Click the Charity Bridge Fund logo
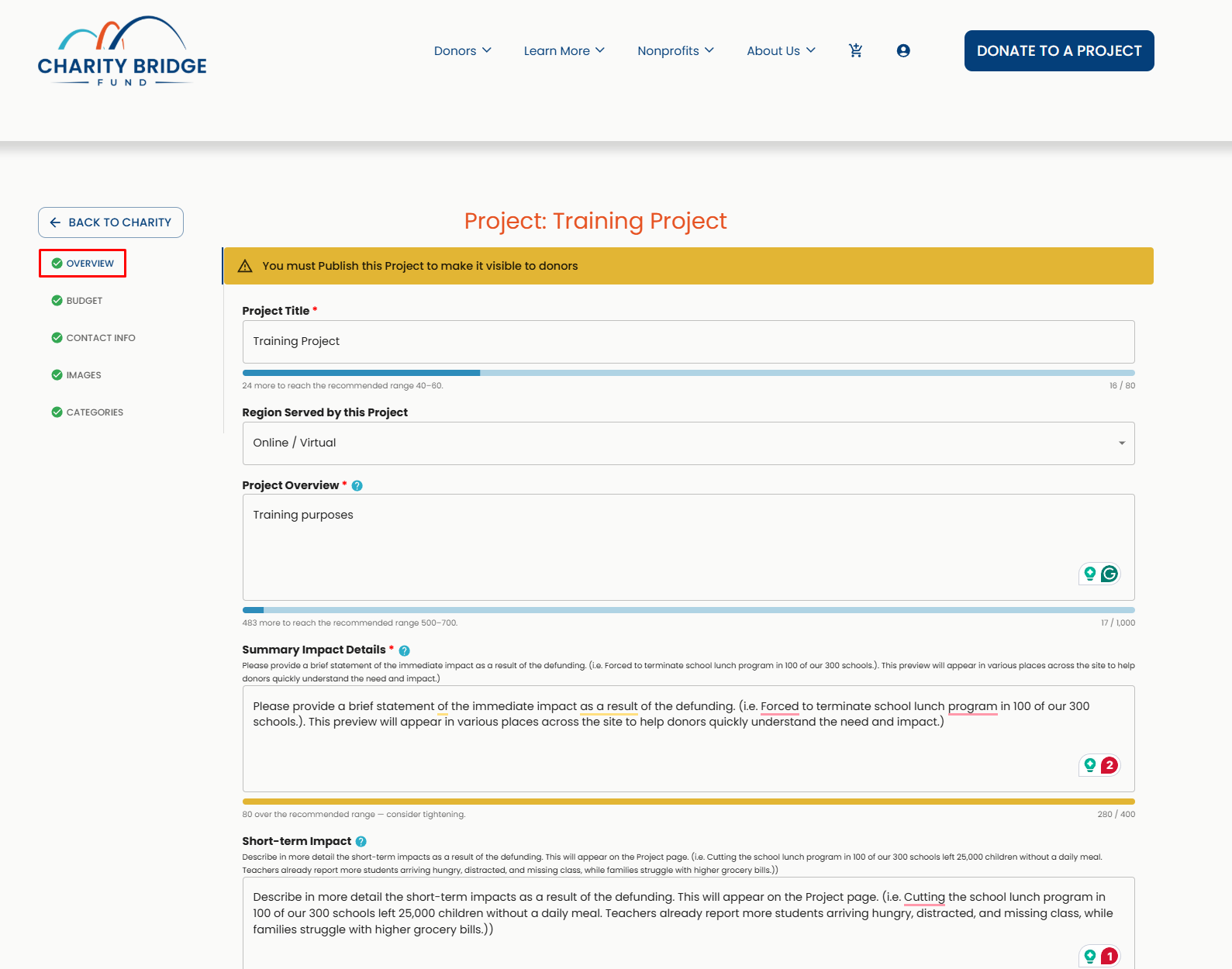This screenshot has width=1232, height=969. point(123,51)
